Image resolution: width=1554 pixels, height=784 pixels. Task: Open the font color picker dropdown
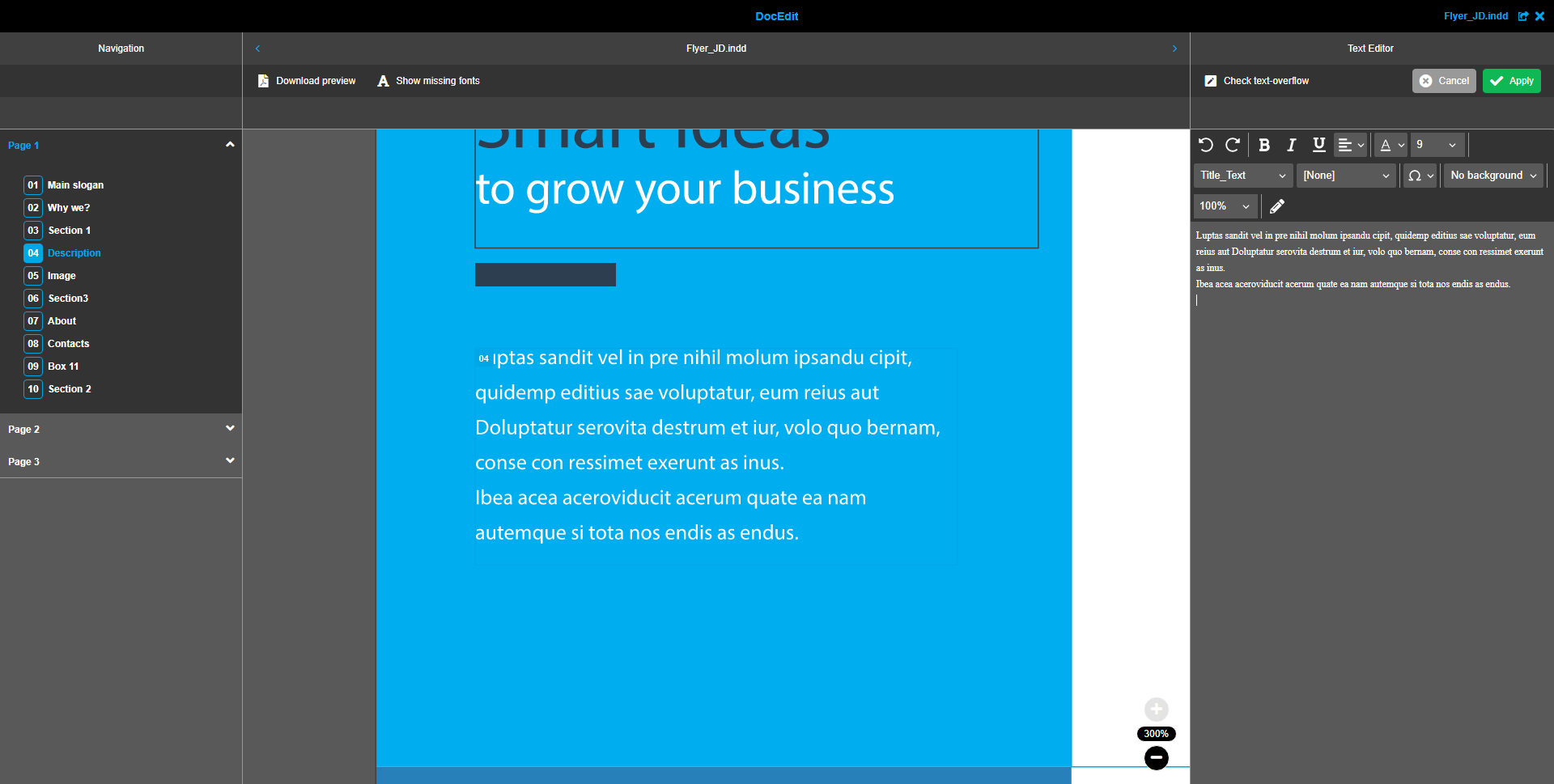(x=1391, y=145)
